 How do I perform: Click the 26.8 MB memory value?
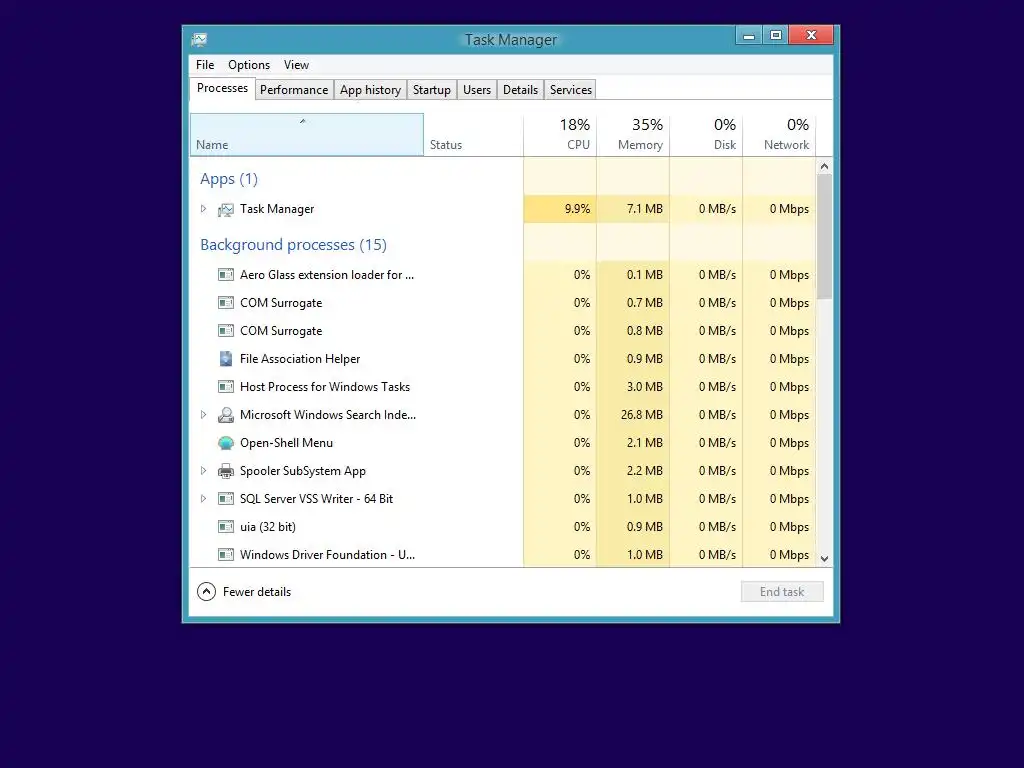coord(642,415)
